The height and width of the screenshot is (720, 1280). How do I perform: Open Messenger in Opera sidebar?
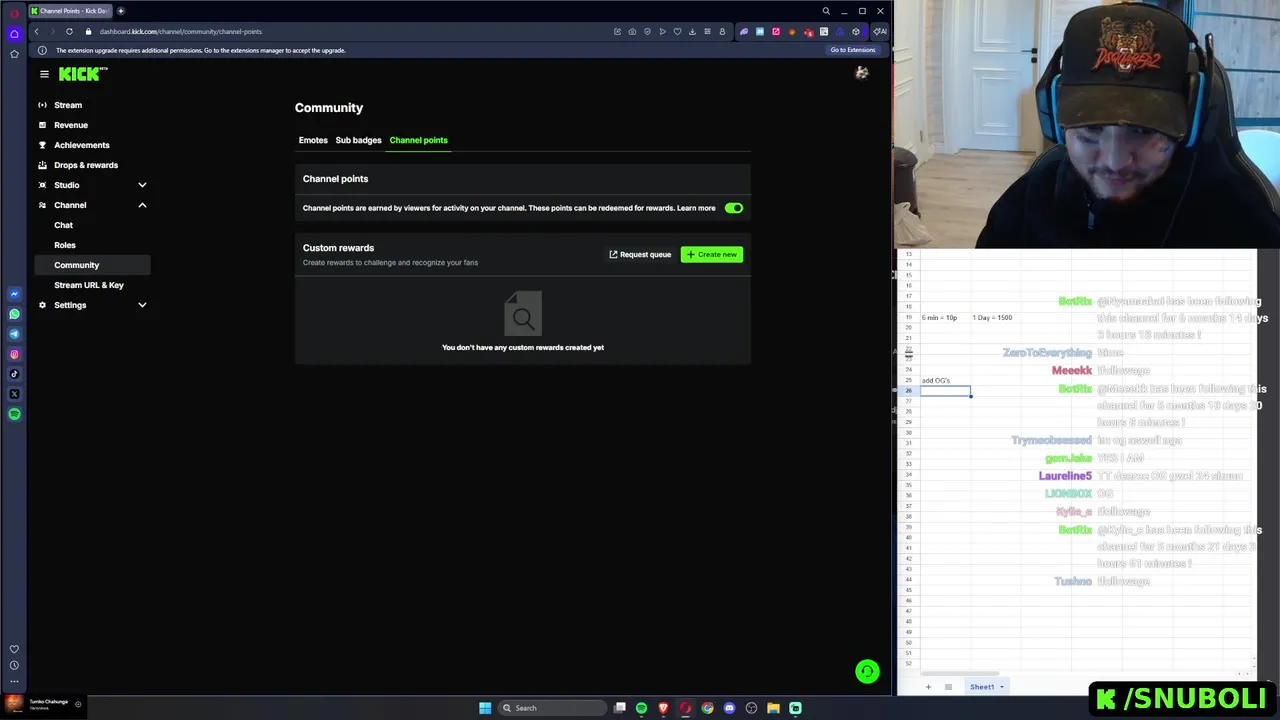pyautogui.click(x=14, y=294)
